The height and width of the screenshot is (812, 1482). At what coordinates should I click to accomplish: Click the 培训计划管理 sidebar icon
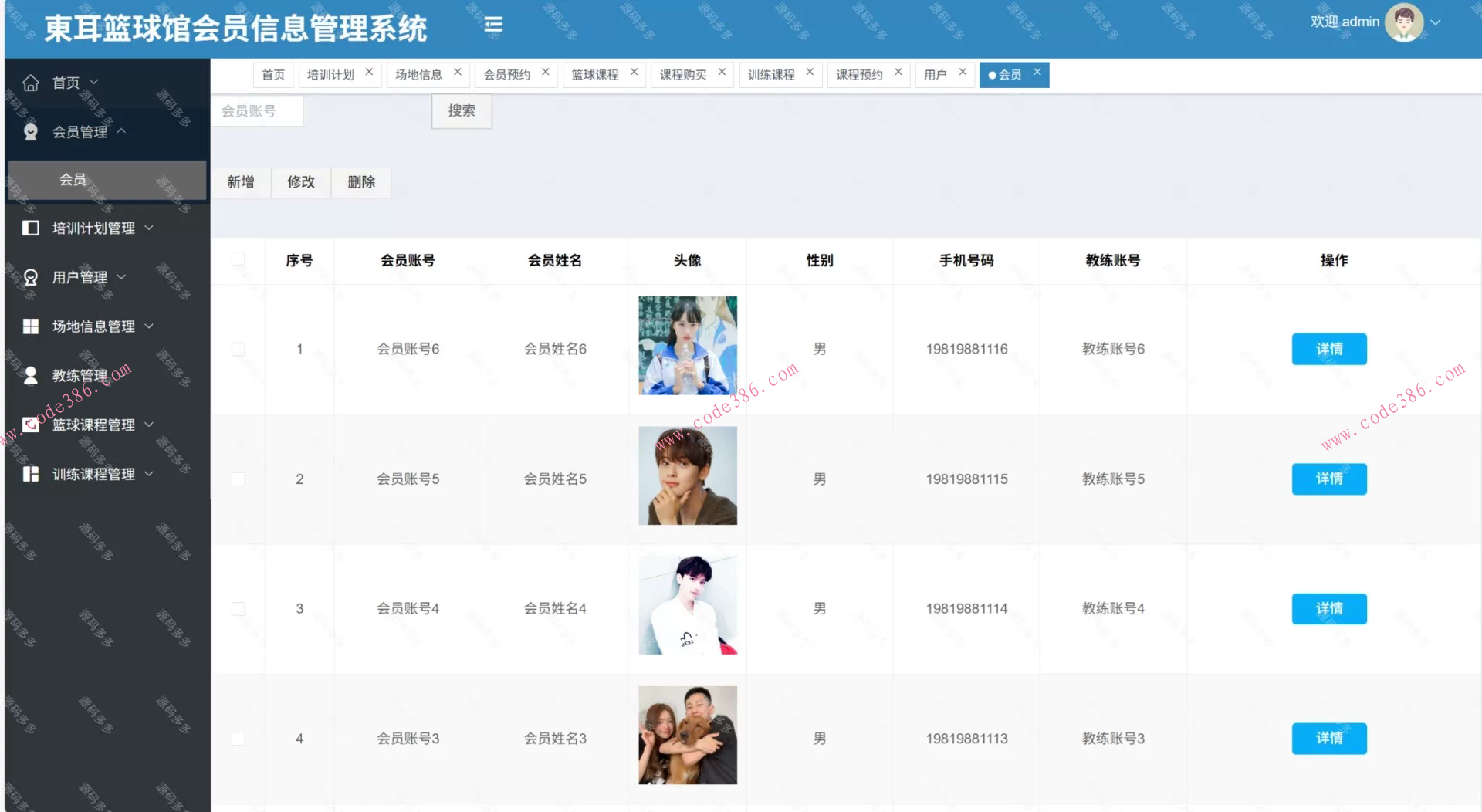click(x=31, y=228)
